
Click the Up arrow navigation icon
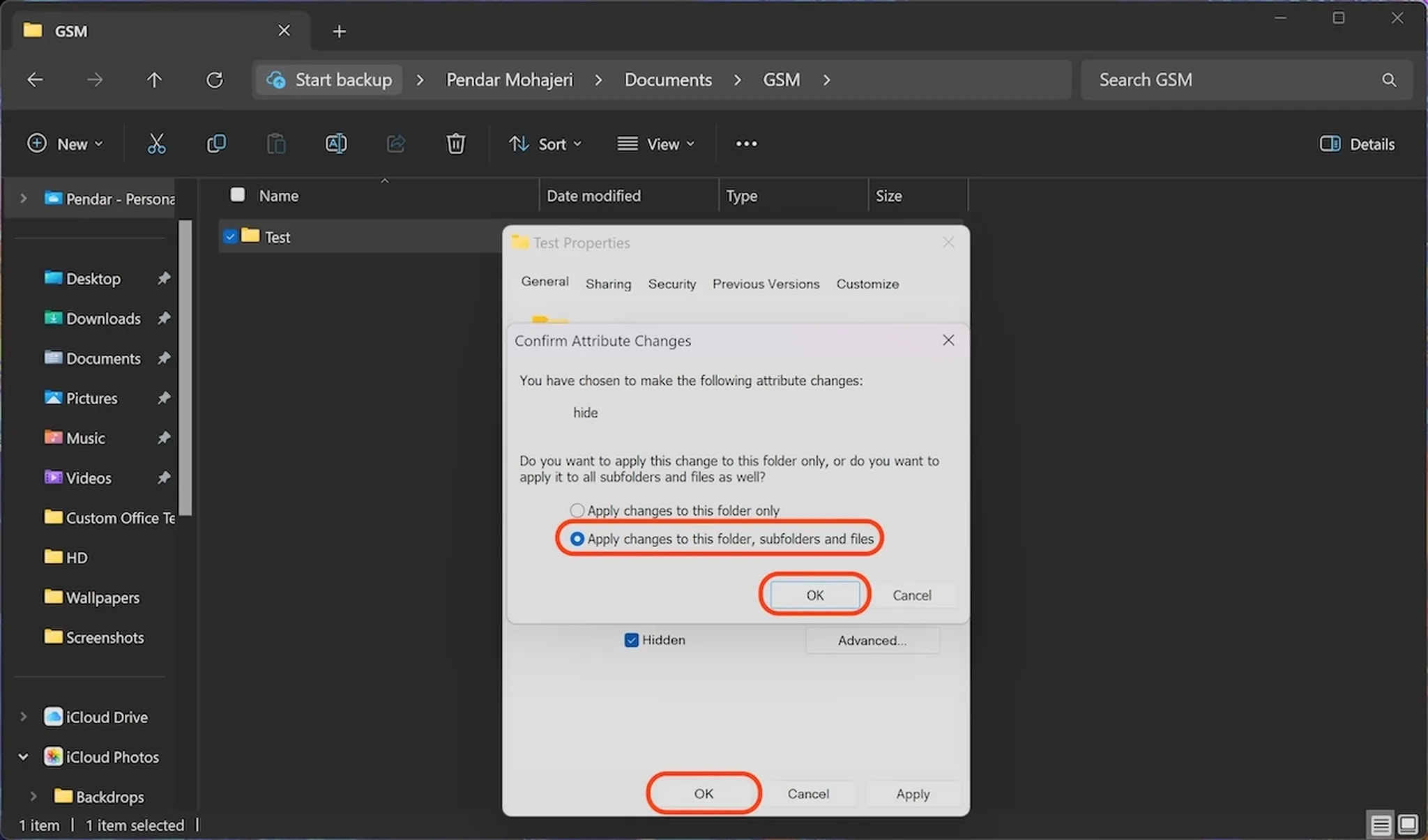point(154,80)
